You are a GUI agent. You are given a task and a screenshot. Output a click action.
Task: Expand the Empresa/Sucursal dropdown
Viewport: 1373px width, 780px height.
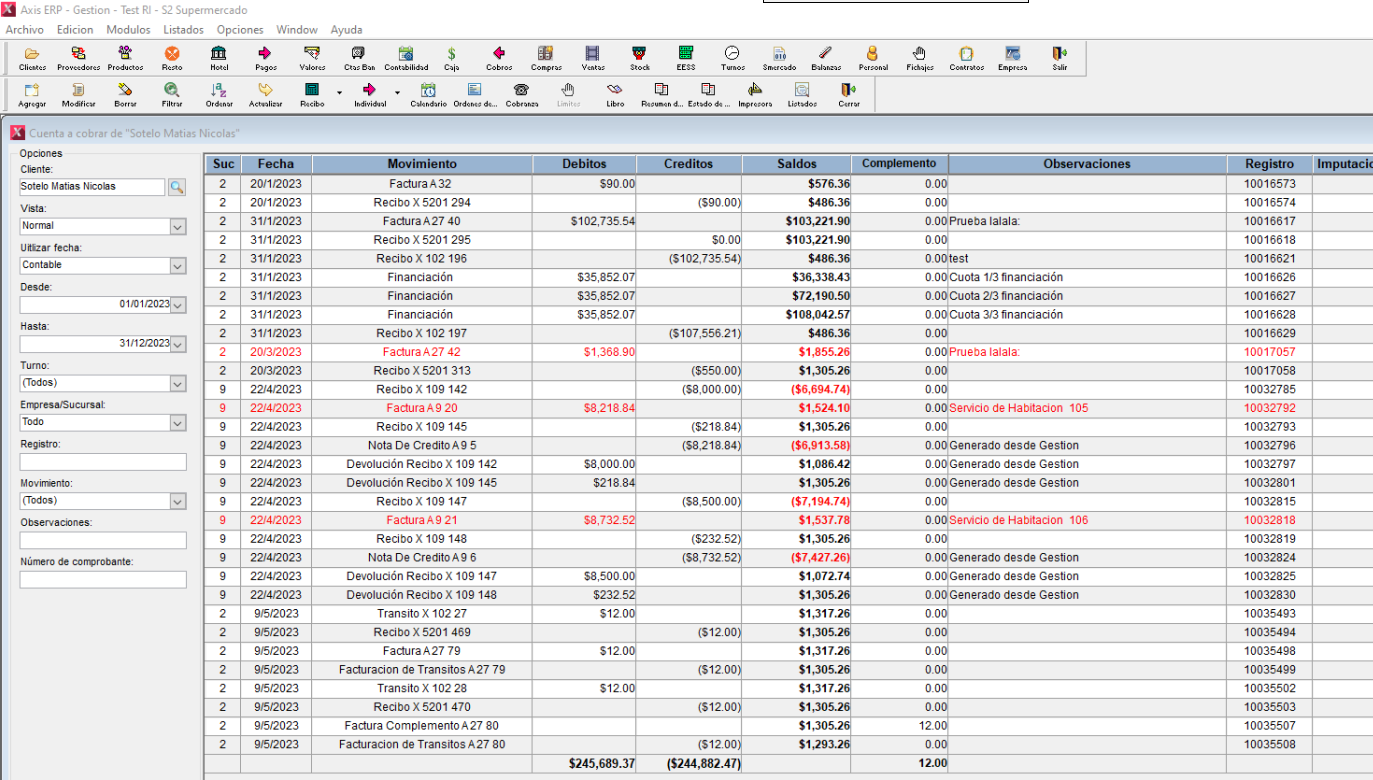coord(177,423)
